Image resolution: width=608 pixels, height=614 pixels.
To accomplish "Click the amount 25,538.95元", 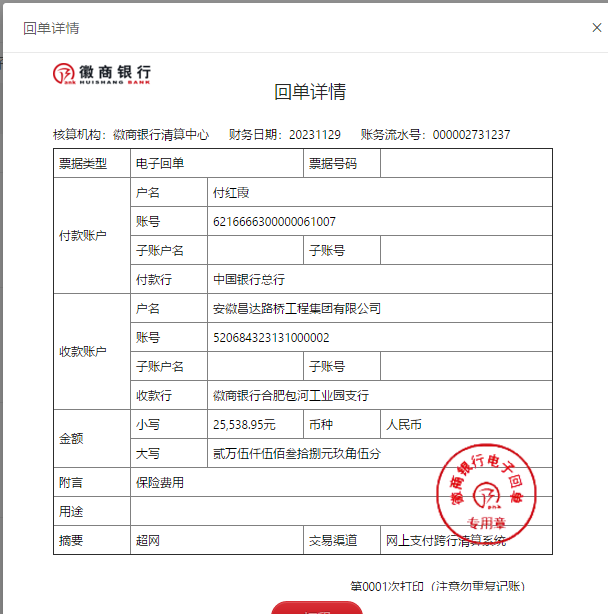I will point(244,425).
